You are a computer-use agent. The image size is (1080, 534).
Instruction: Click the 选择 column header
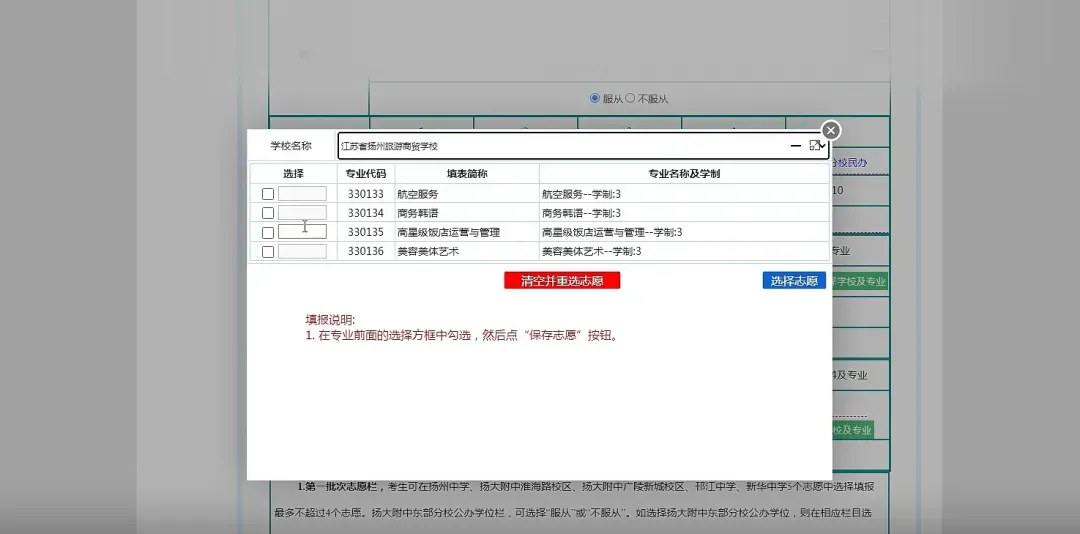(x=293, y=174)
